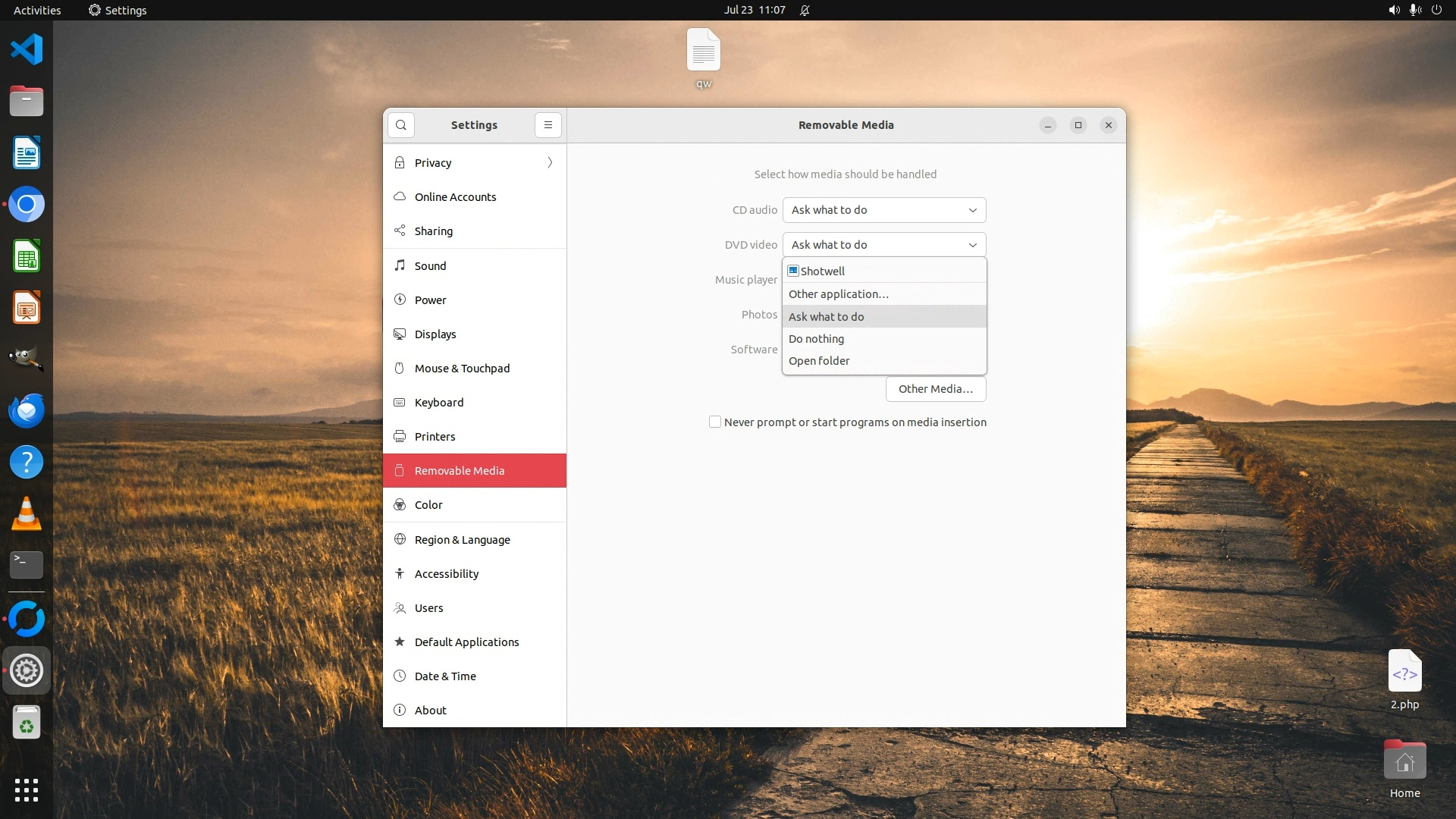Image resolution: width=1456 pixels, height=819 pixels.
Task: Expand the Privacy submenu chevron
Action: point(550,162)
